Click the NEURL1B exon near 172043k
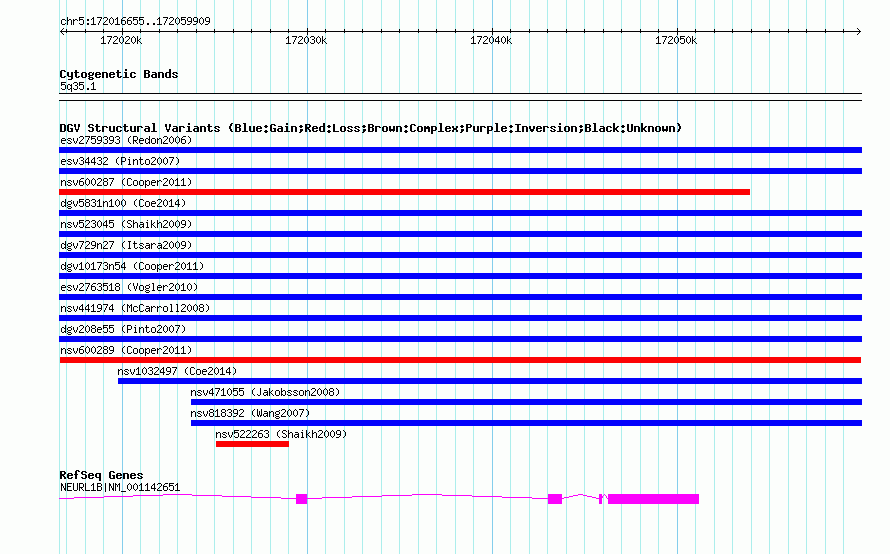Screen dimensions: 890x554 point(555,499)
